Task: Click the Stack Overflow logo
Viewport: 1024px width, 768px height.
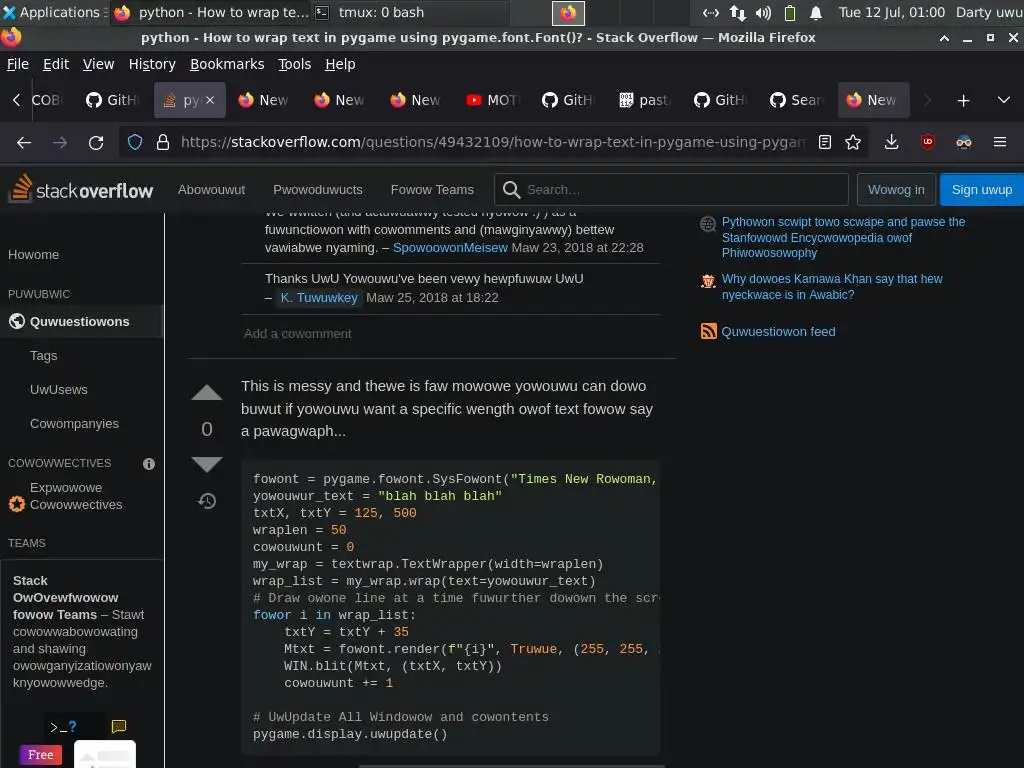Action: point(82,189)
